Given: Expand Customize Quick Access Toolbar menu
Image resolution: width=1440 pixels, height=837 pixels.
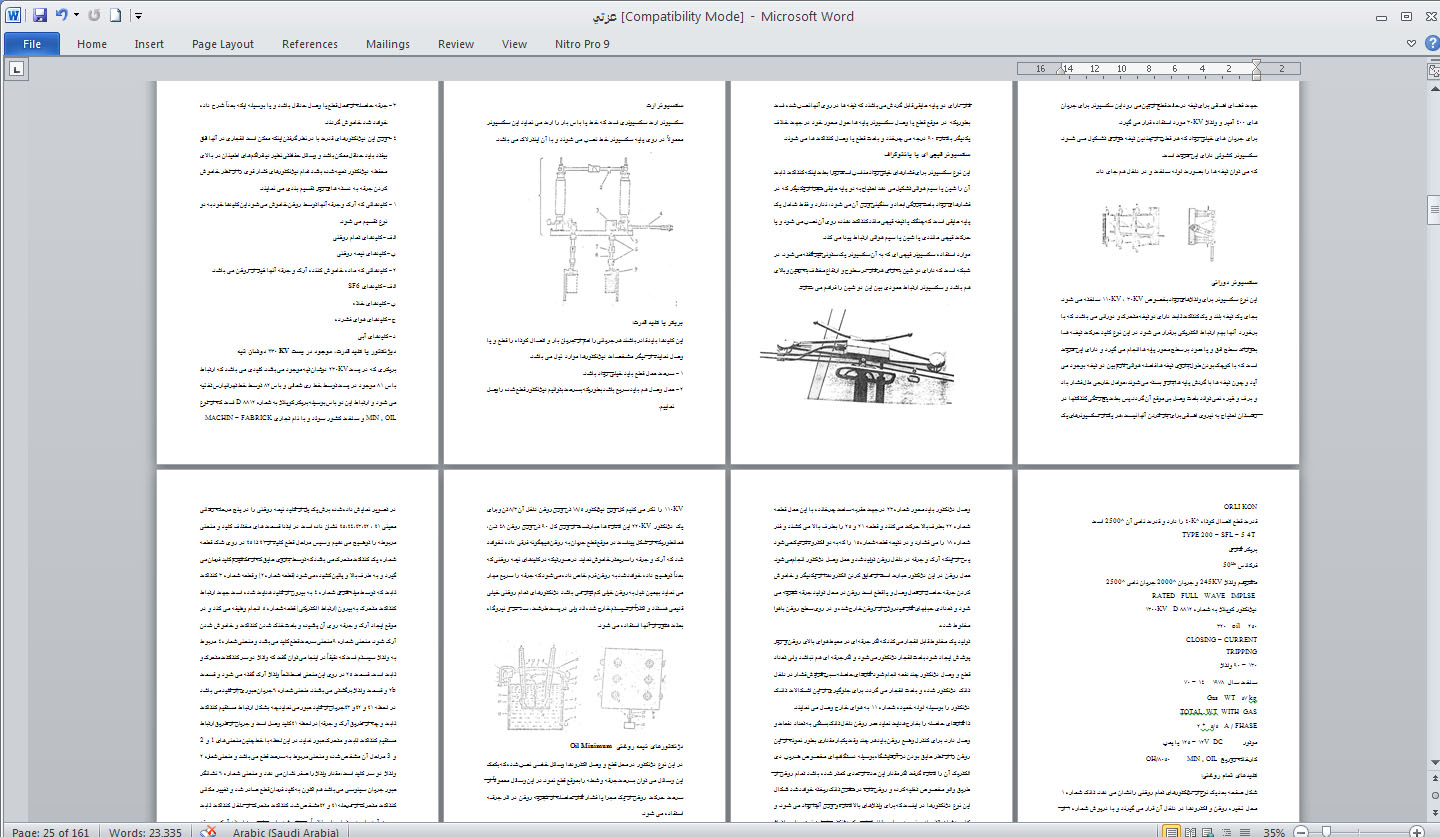Looking at the screenshot, I should (x=138, y=16).
